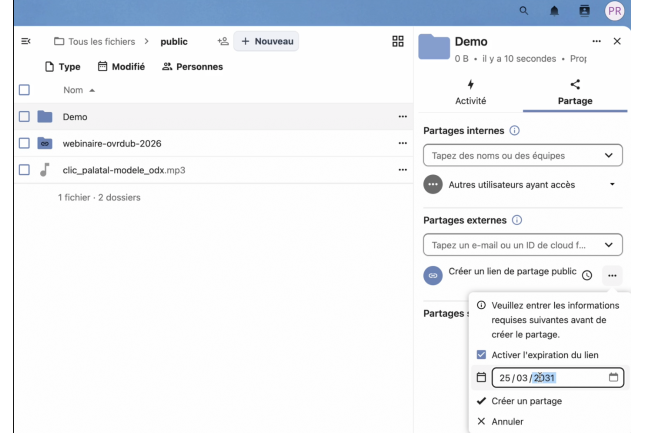Click the Autres utilisateurs round icon
The image size is (650, 433).
pyautogui.click(x=433, y=185)
